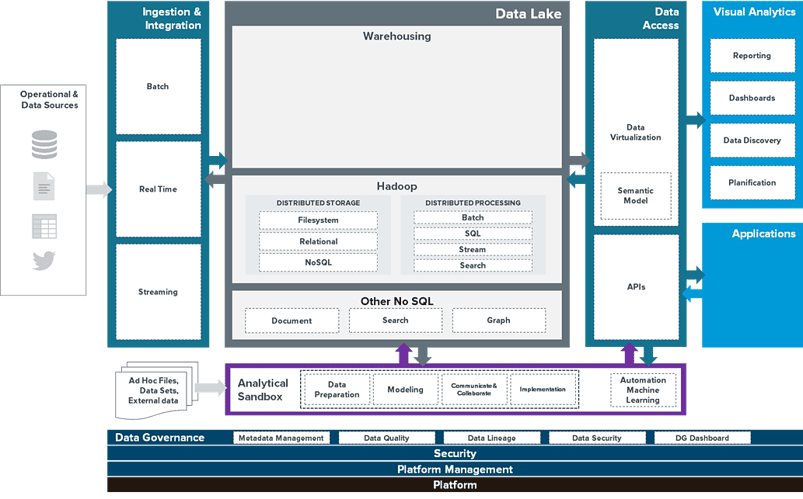The image size is (803, 499).
Task: Click the Real Time ingestion box
Action: (x=158, y=189)
